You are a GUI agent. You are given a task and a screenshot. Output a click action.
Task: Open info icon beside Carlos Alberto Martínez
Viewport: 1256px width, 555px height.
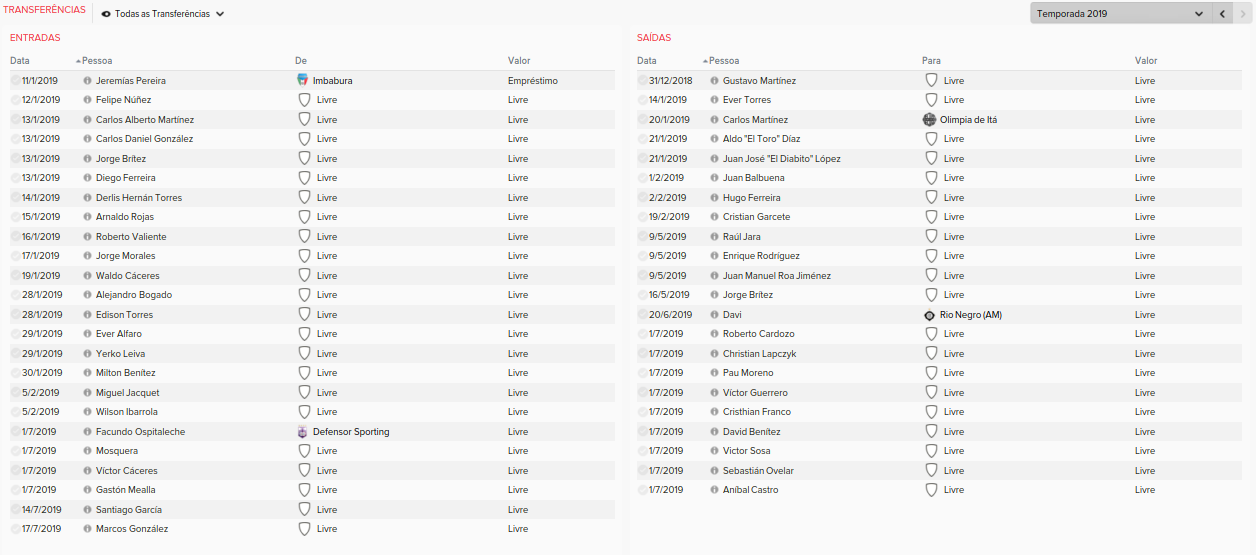pos(87,119)
